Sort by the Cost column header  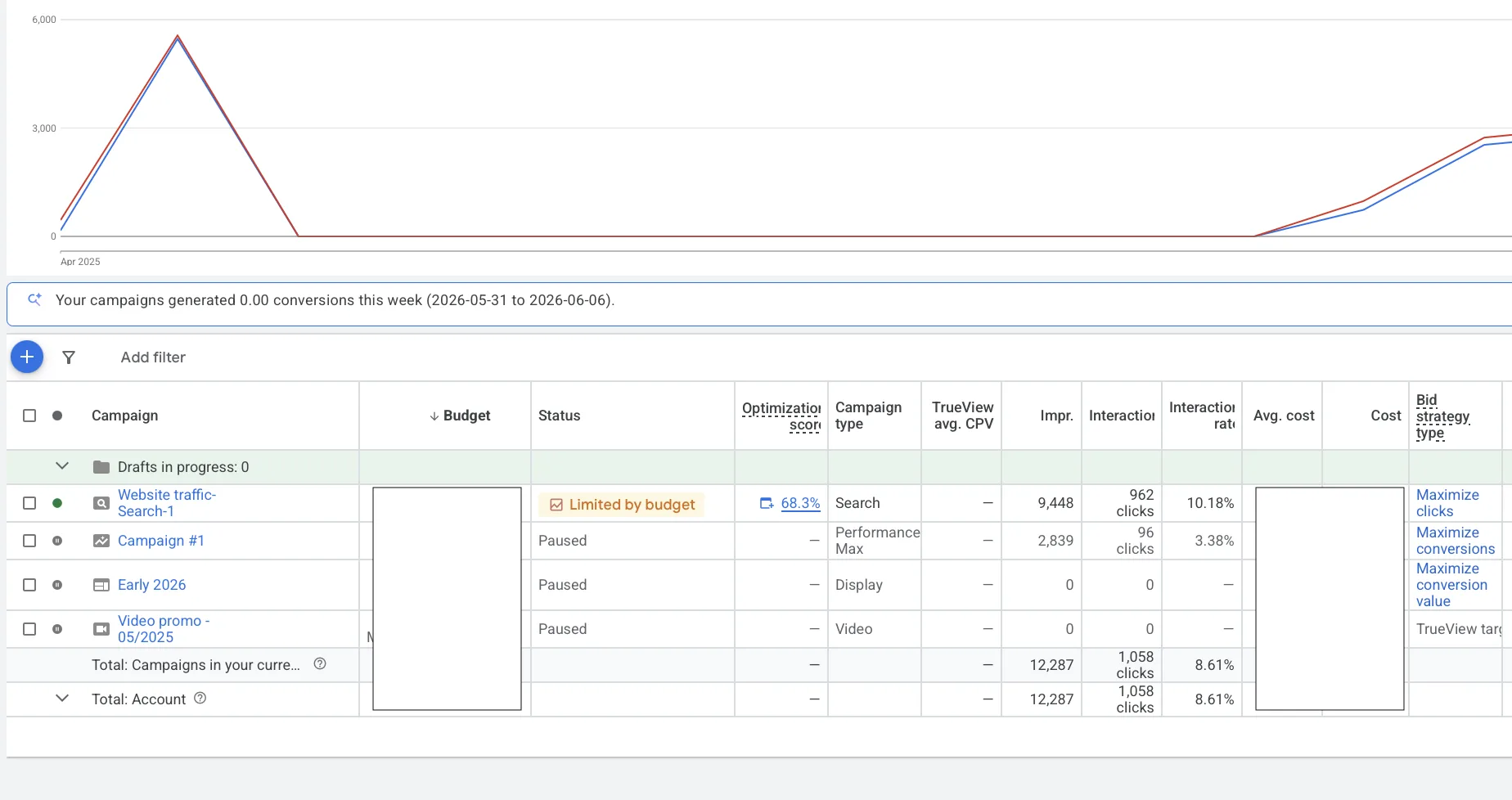click(1386, 416)
